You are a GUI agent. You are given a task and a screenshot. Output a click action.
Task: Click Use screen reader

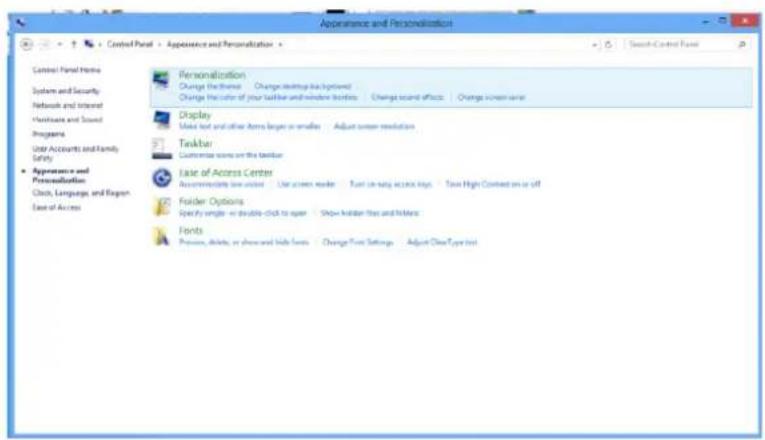(x=306, y=184)
